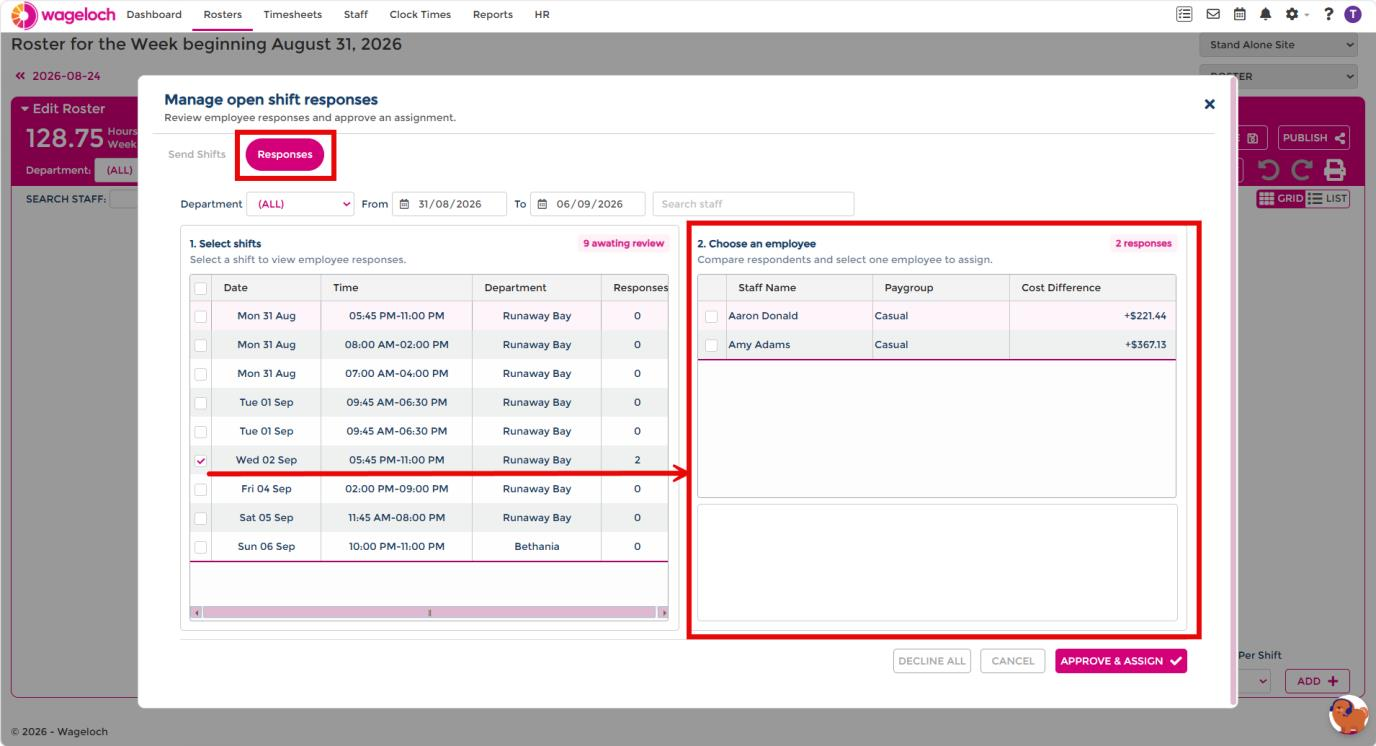
Task: Toggle the select-all shifts header checkbox
Action: pos(201,288)
